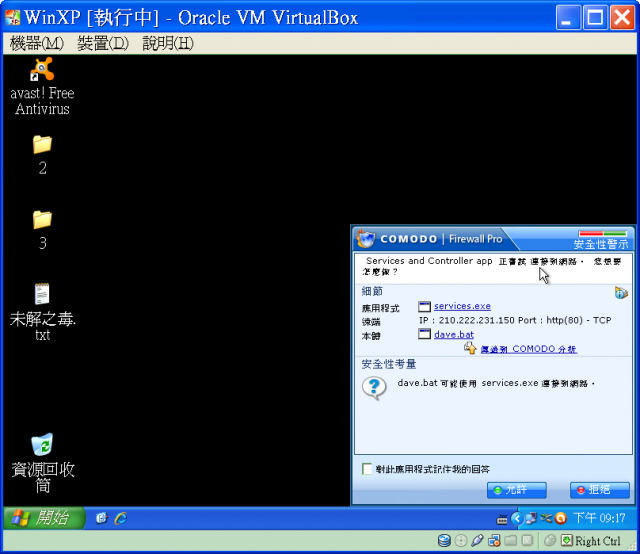Minimize the VirtualBox window
Screen dimensions: 640x554
coord(568,18)
